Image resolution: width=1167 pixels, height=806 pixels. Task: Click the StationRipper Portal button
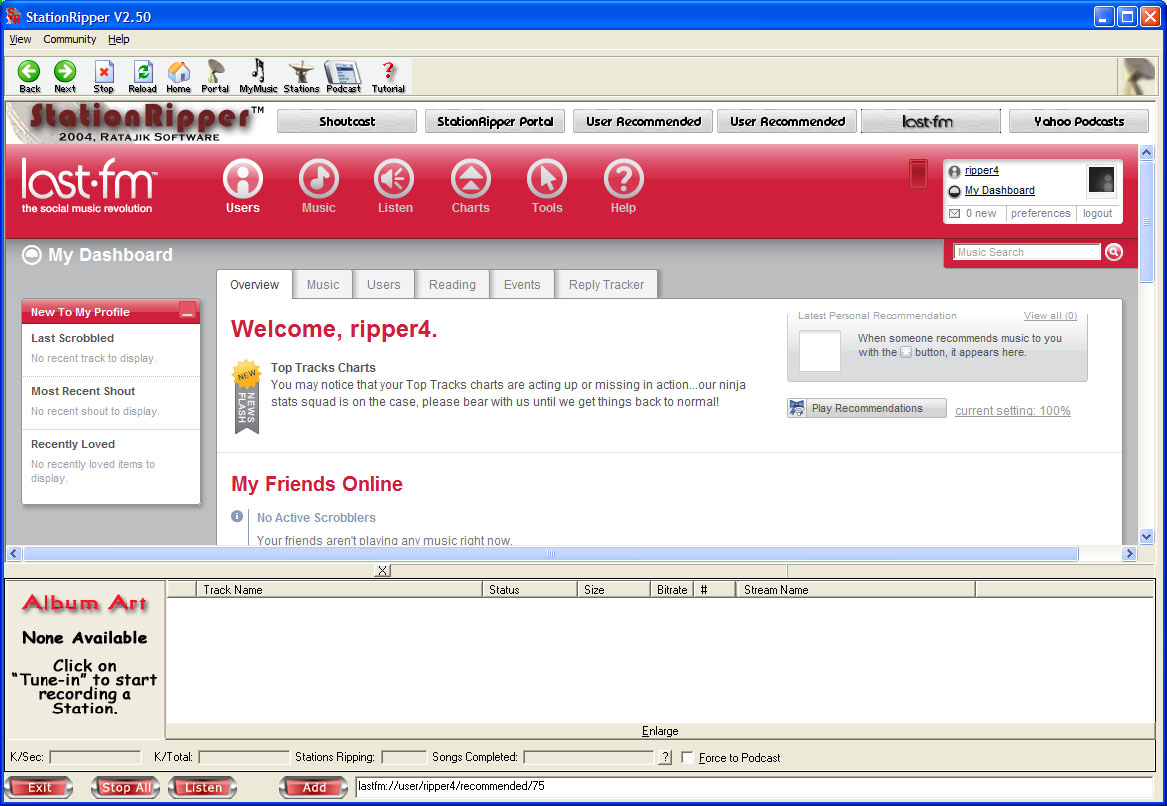(x=495, y=121)
